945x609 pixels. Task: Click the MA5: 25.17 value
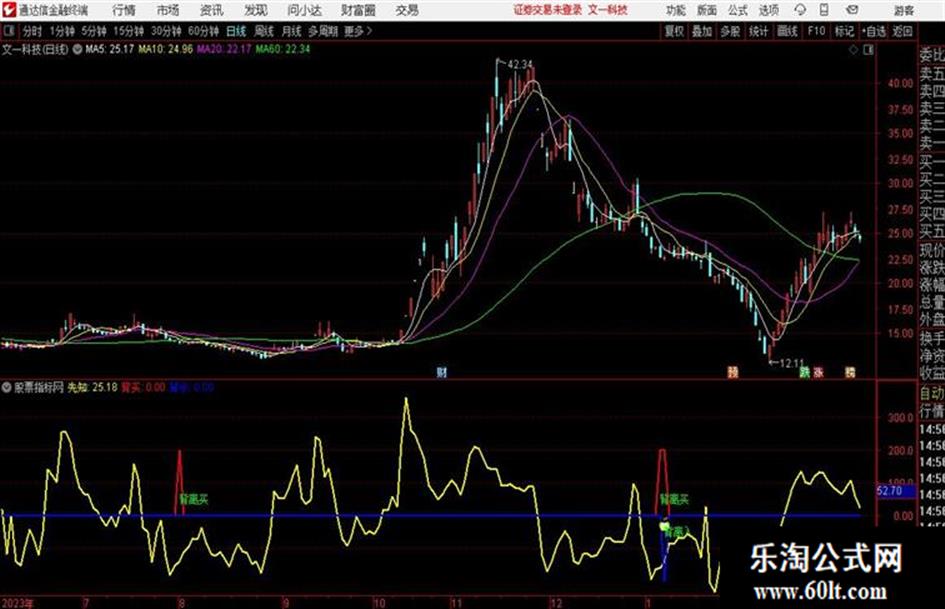coord(110,49)
